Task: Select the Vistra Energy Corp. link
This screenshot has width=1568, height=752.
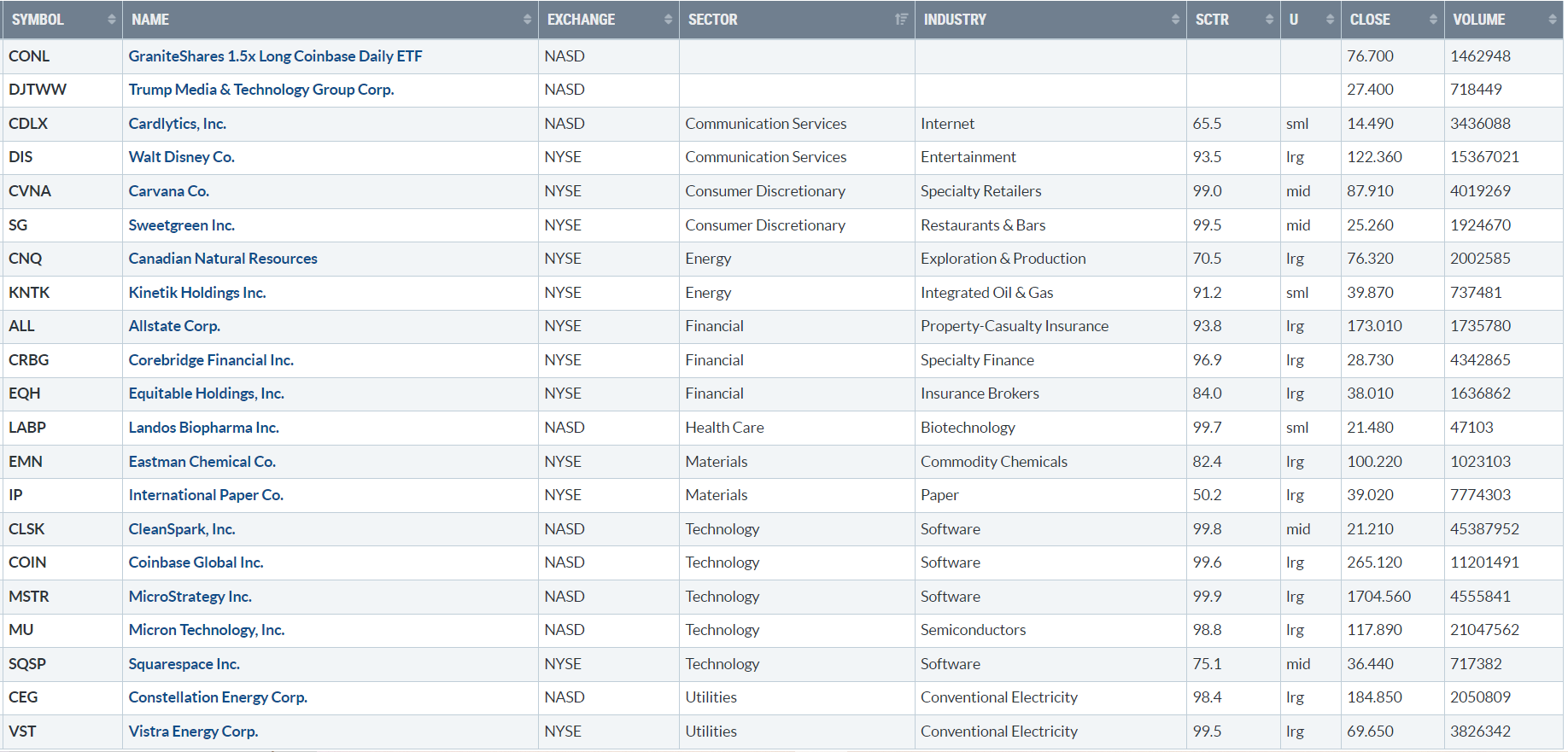Action: [193, 732]
